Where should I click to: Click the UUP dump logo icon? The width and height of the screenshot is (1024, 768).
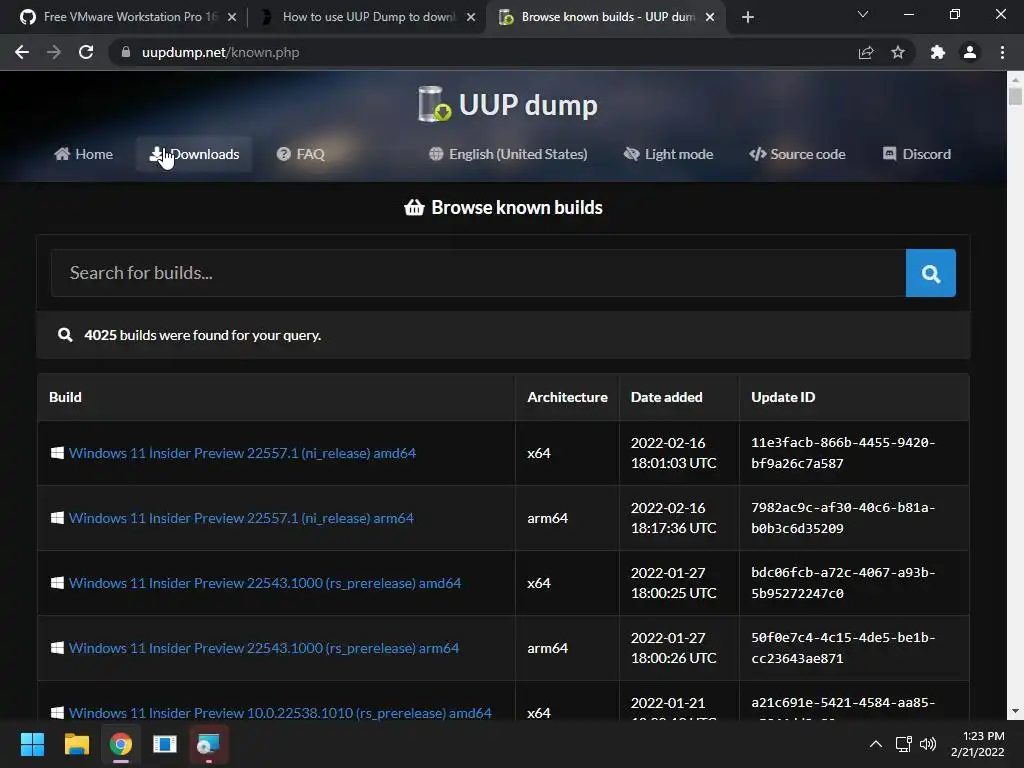click(434, 104)
